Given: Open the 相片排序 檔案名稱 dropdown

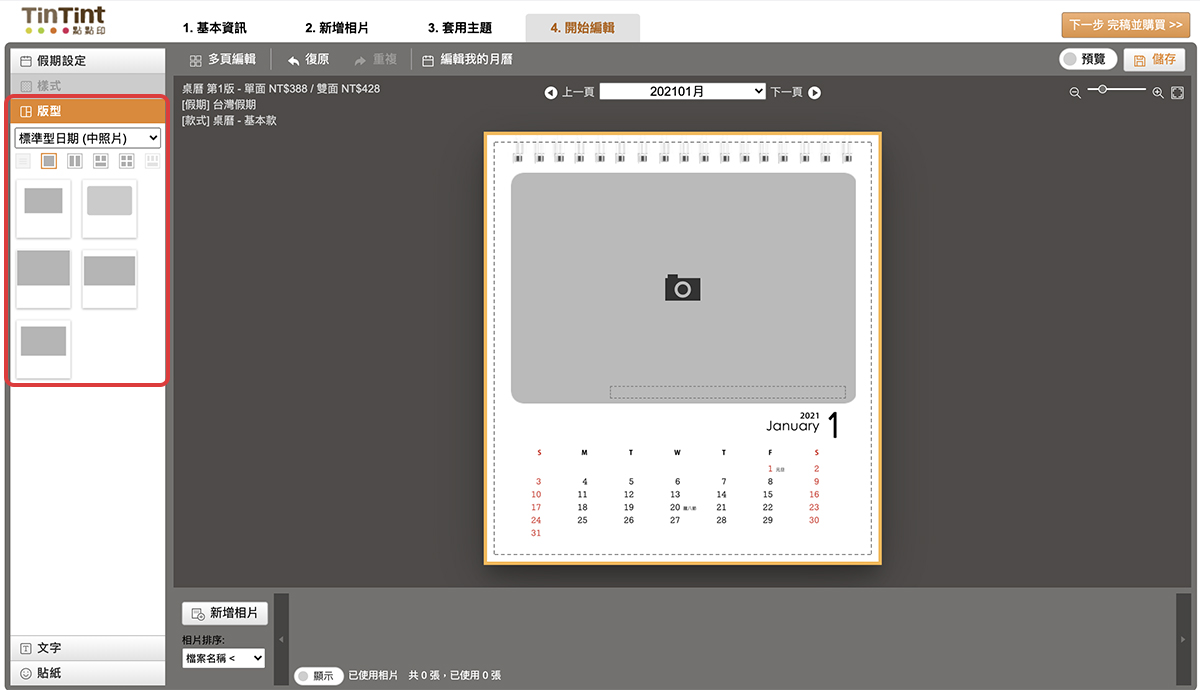Looking at the screenshot, I should click(x=224, y=658).
